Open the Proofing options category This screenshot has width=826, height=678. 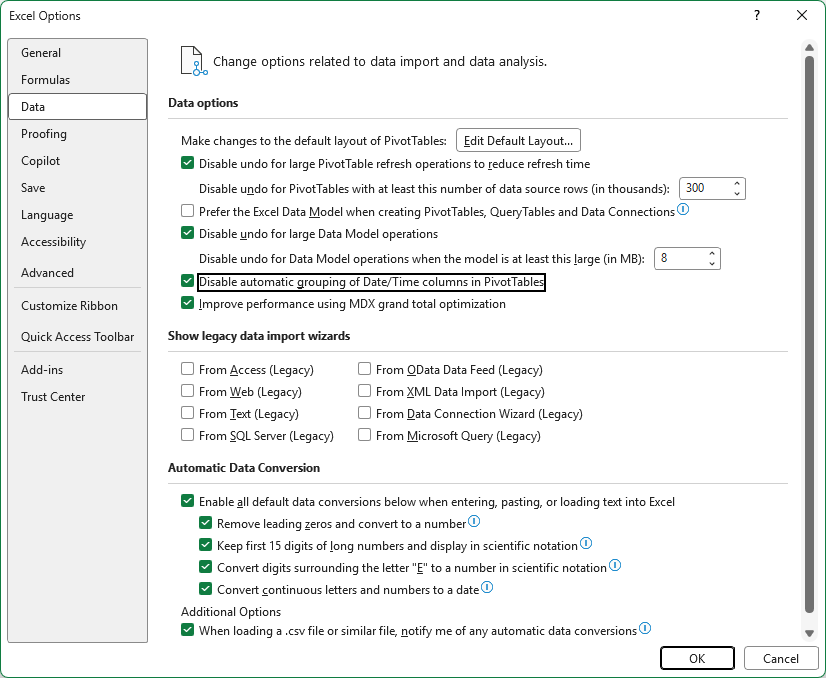point(77,134)
